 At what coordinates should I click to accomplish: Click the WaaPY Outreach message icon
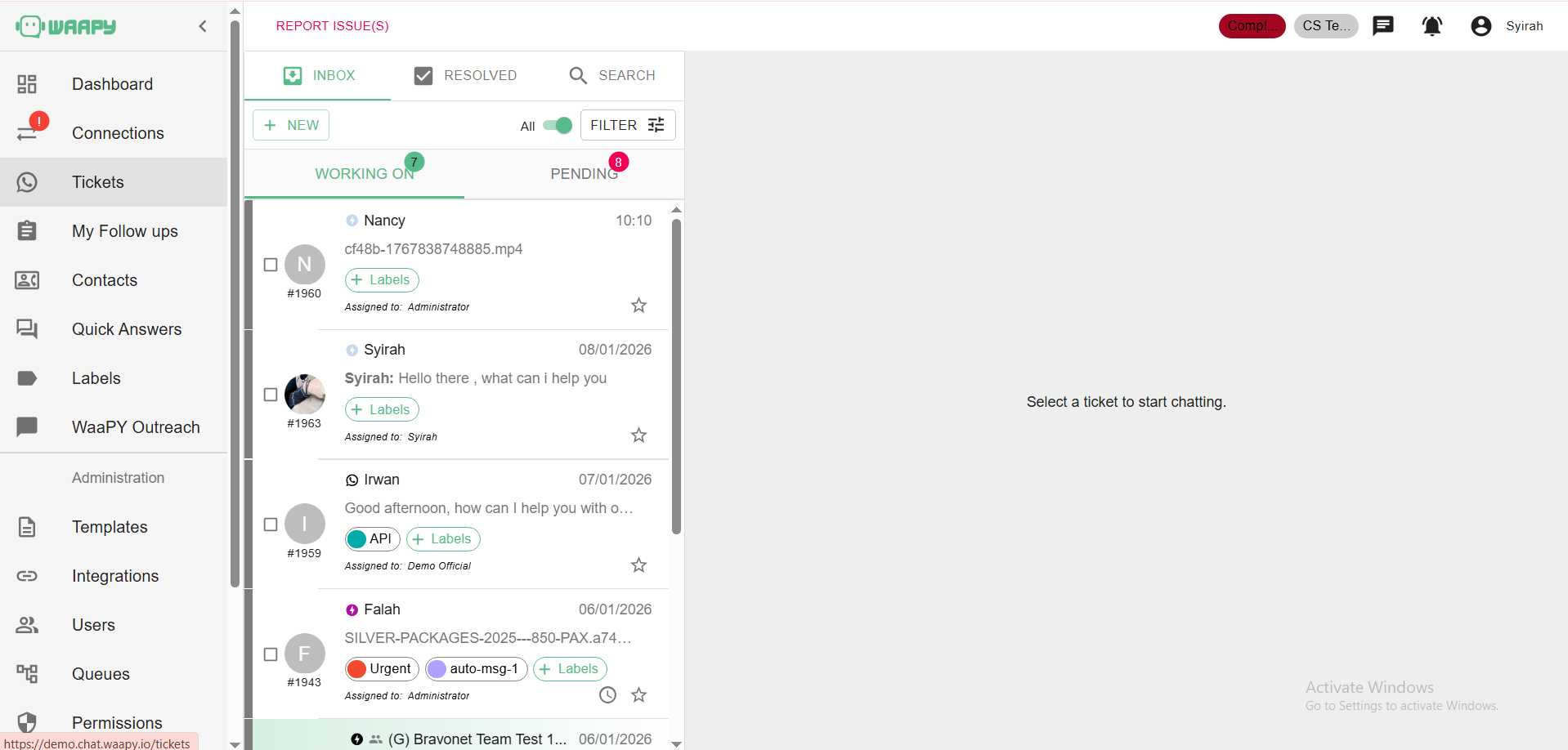[27, 427]
